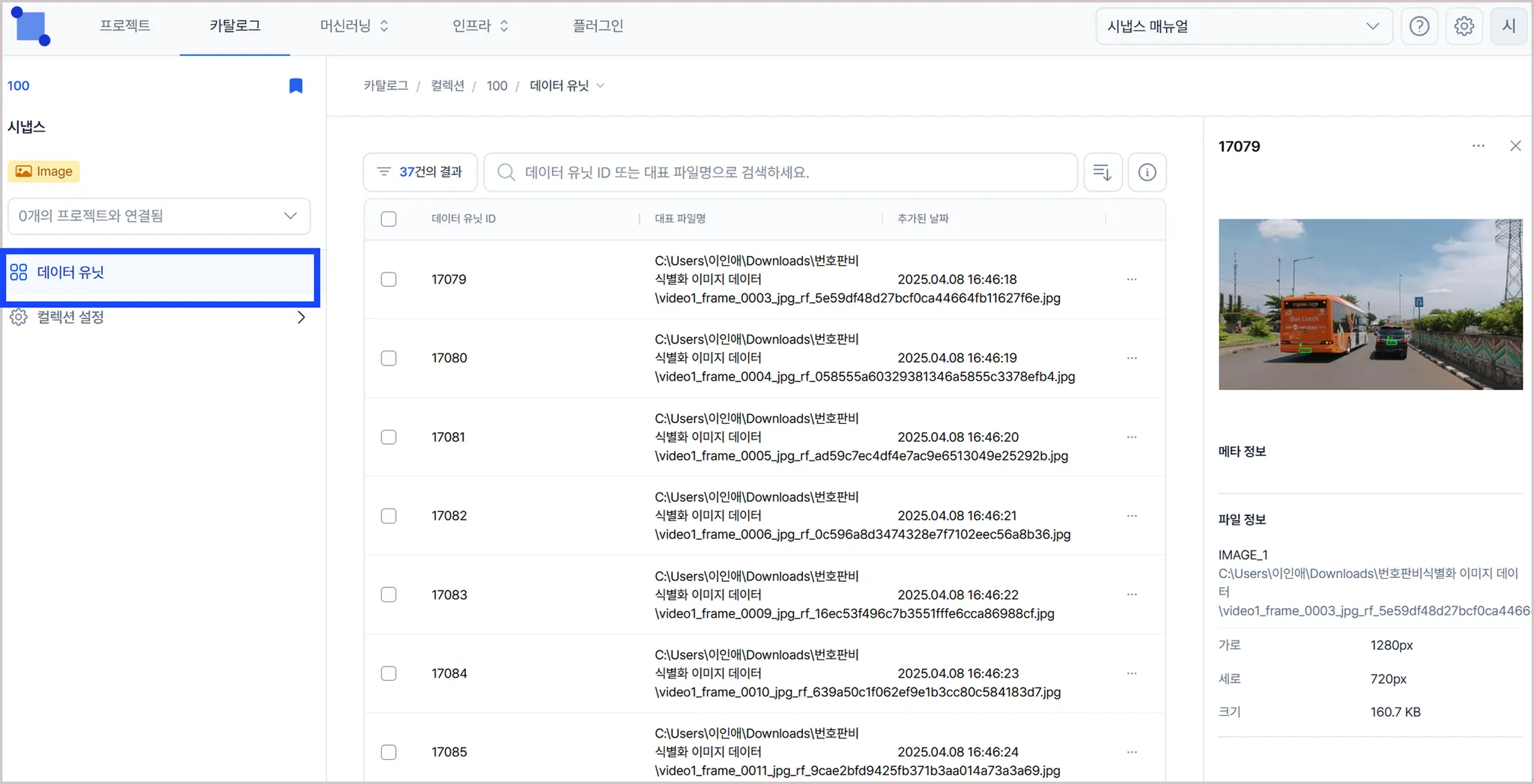Screen dimensions: 1534x784
Task: Click the Image type tag
Action: 44,171
